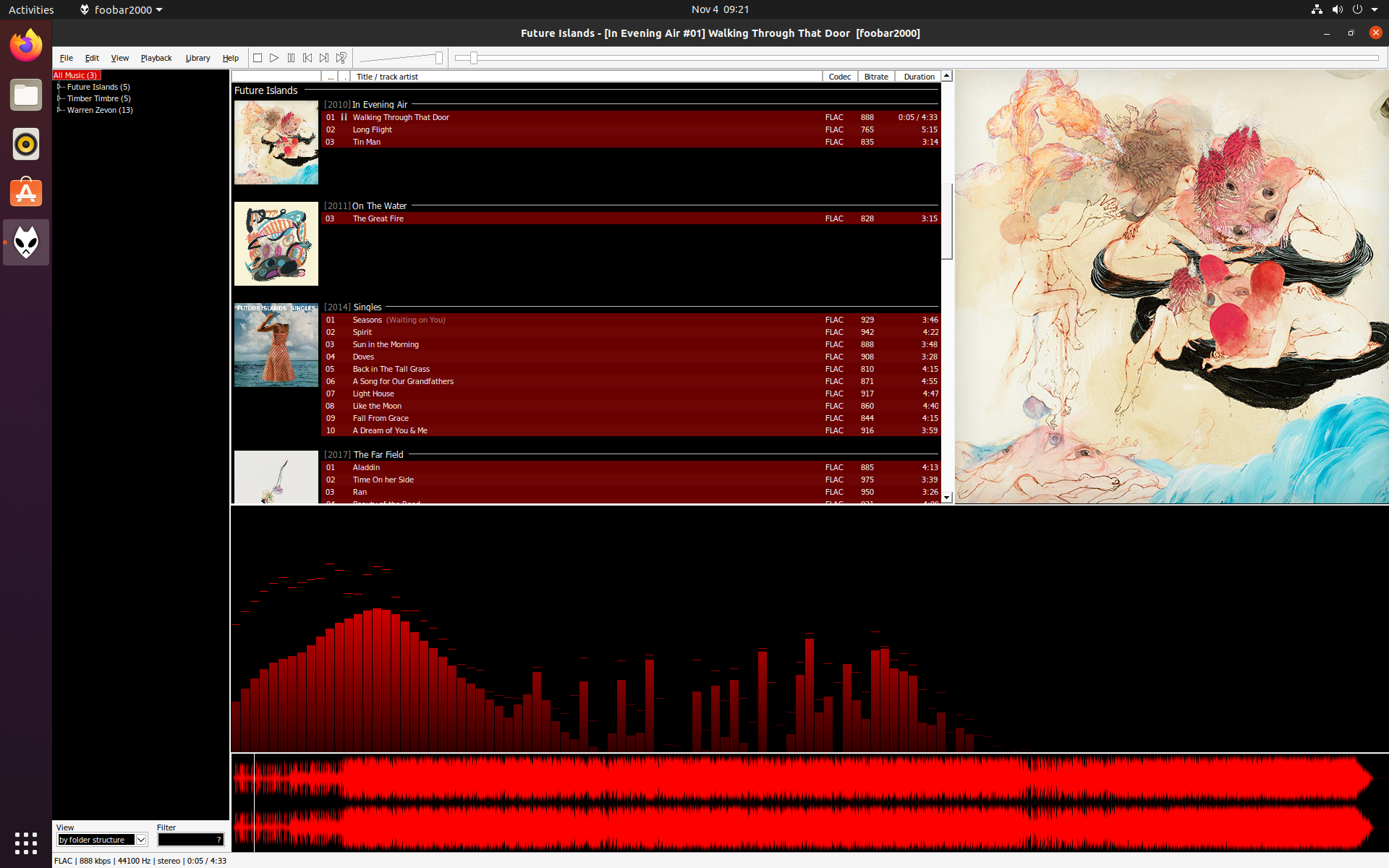Select track Sun in the Morning
The width and height of the screenshot is (1389, 868).
631,344
